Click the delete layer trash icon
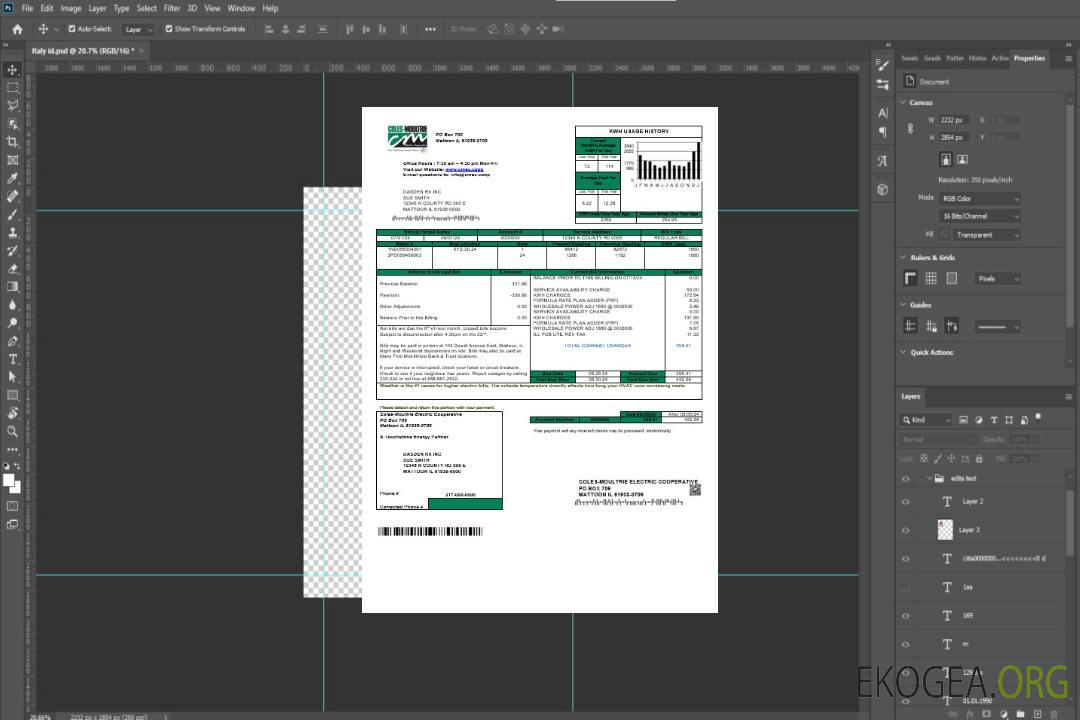 coord(1054,714)
